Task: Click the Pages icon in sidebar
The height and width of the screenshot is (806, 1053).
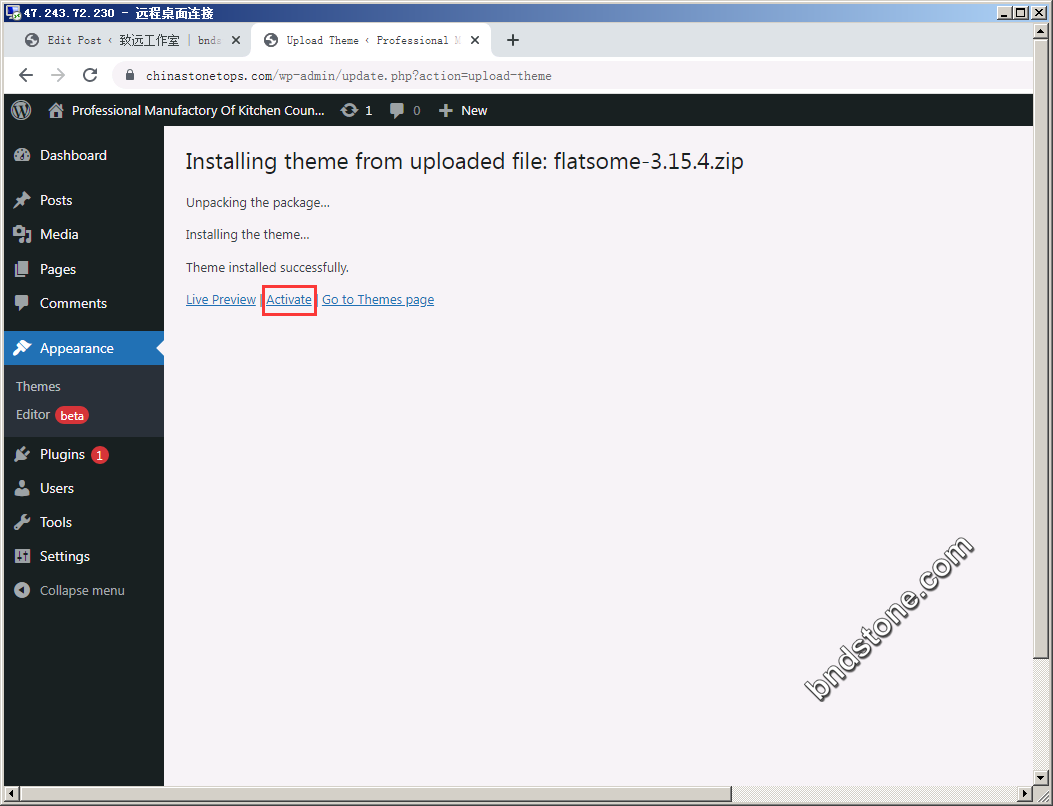Action: pyautogui.click(x=22, y=269)
